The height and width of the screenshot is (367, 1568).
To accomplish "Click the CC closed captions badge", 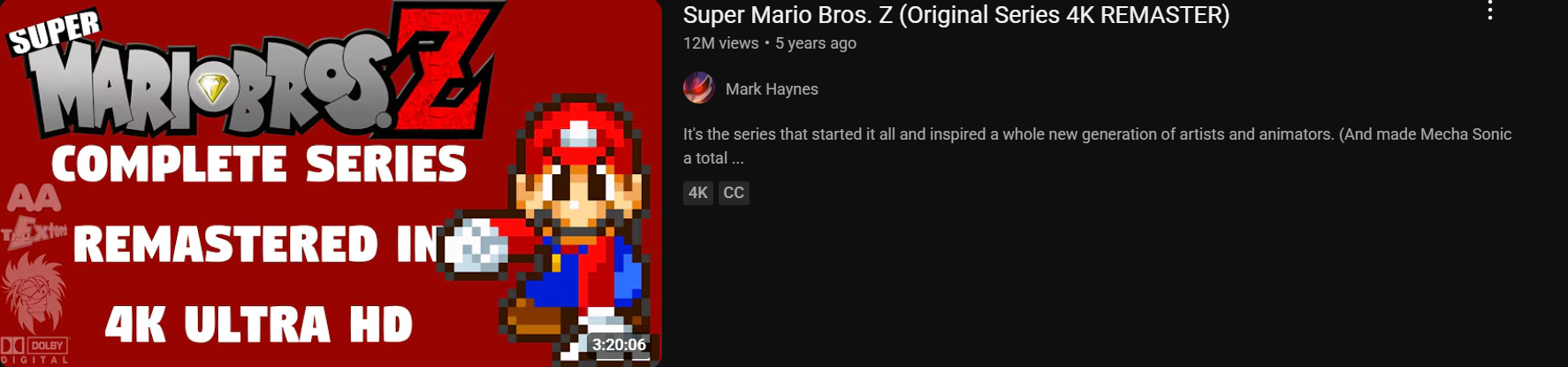I will [x=734, y=193].
